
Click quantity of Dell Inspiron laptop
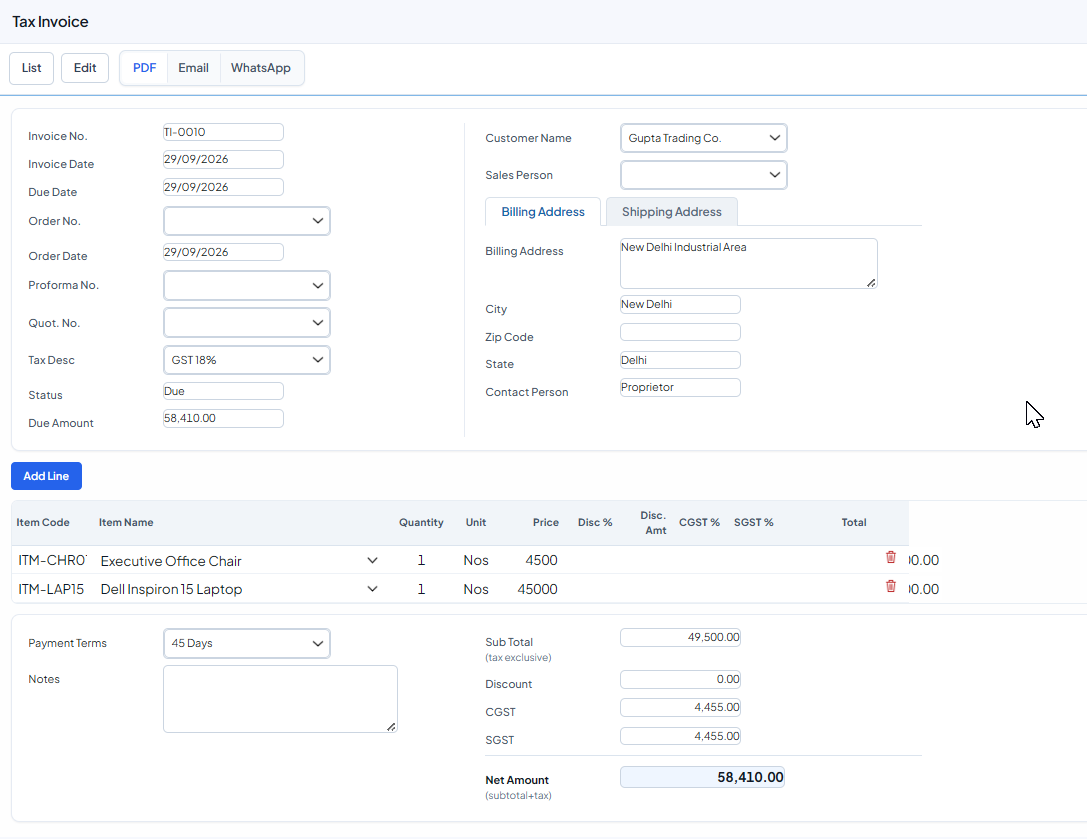[x=421, y=589]
